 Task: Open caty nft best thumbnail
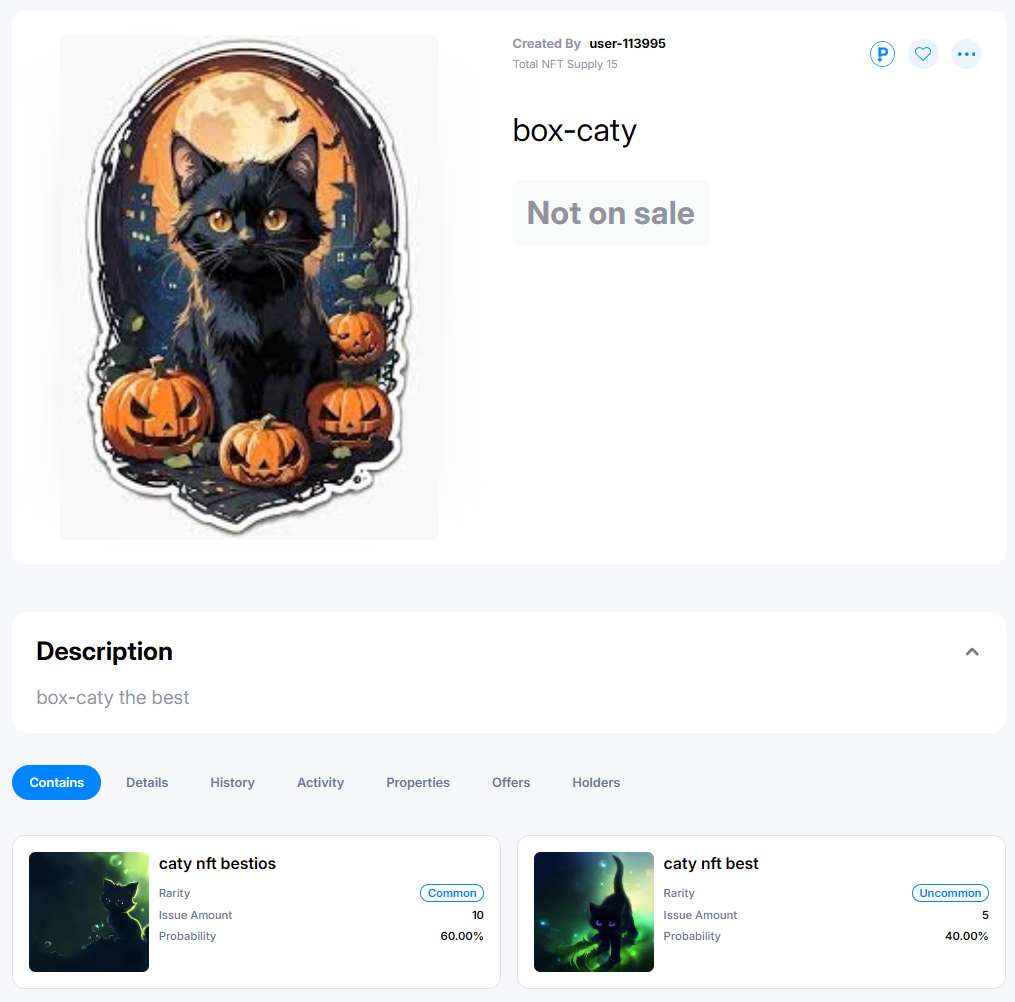click(x=594, y=911)
